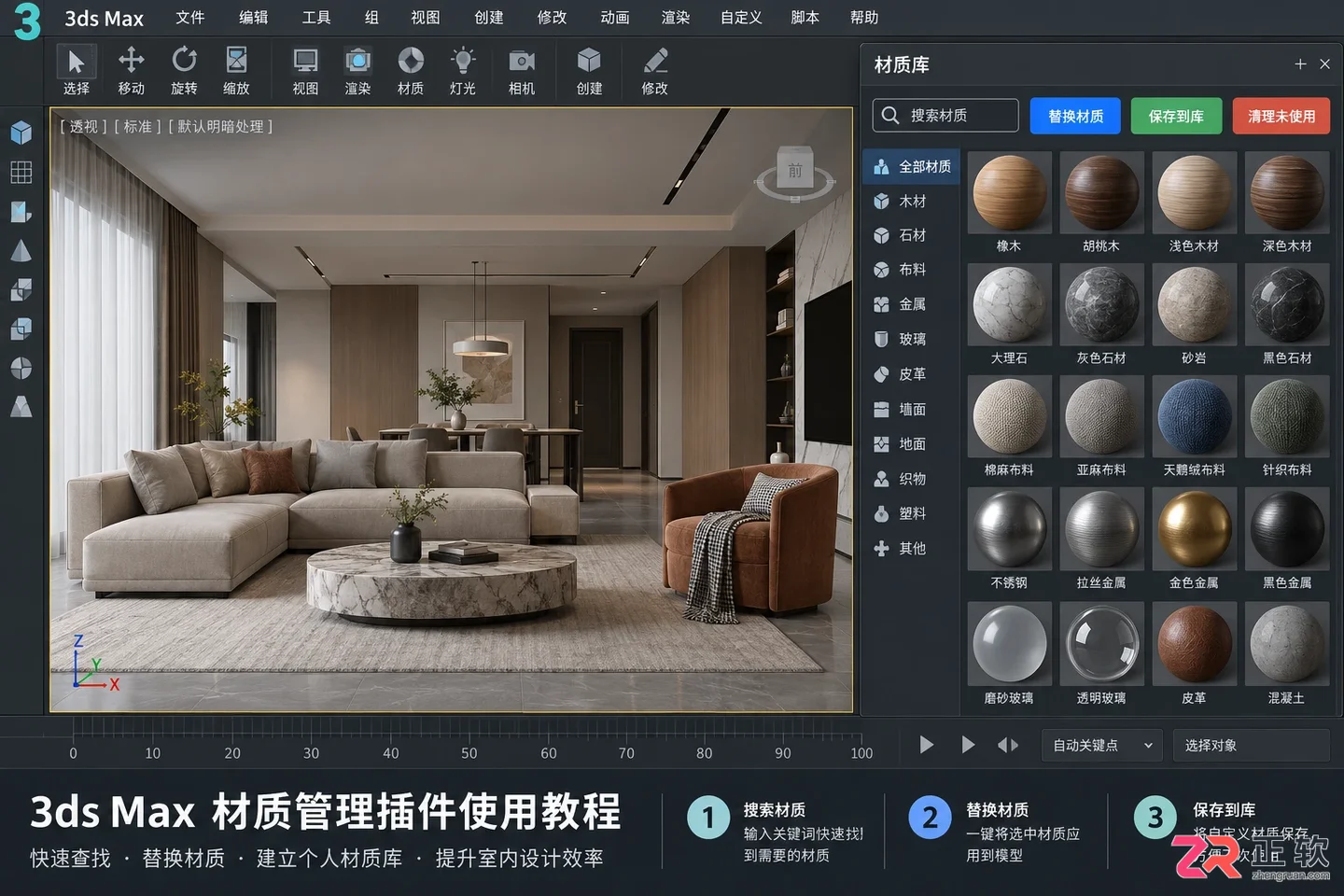
Task: Show the 玻璃 category
Action: click(912, 339)
